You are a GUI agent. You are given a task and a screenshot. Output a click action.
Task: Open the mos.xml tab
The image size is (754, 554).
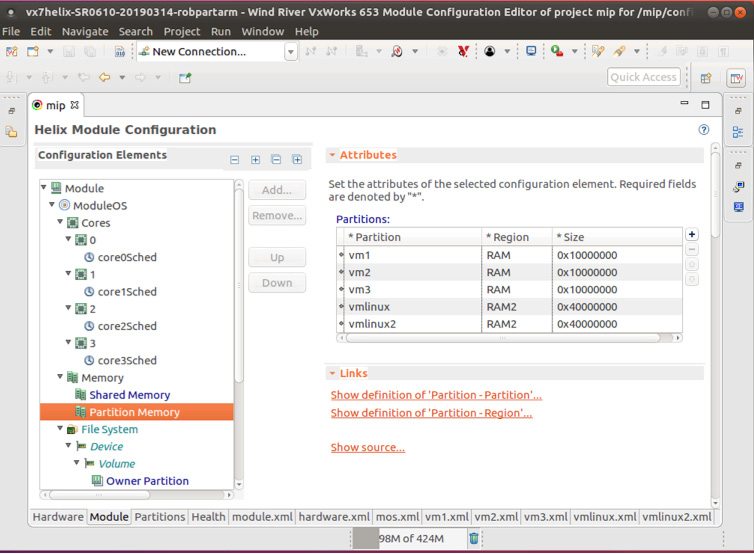tap(397, 517)
